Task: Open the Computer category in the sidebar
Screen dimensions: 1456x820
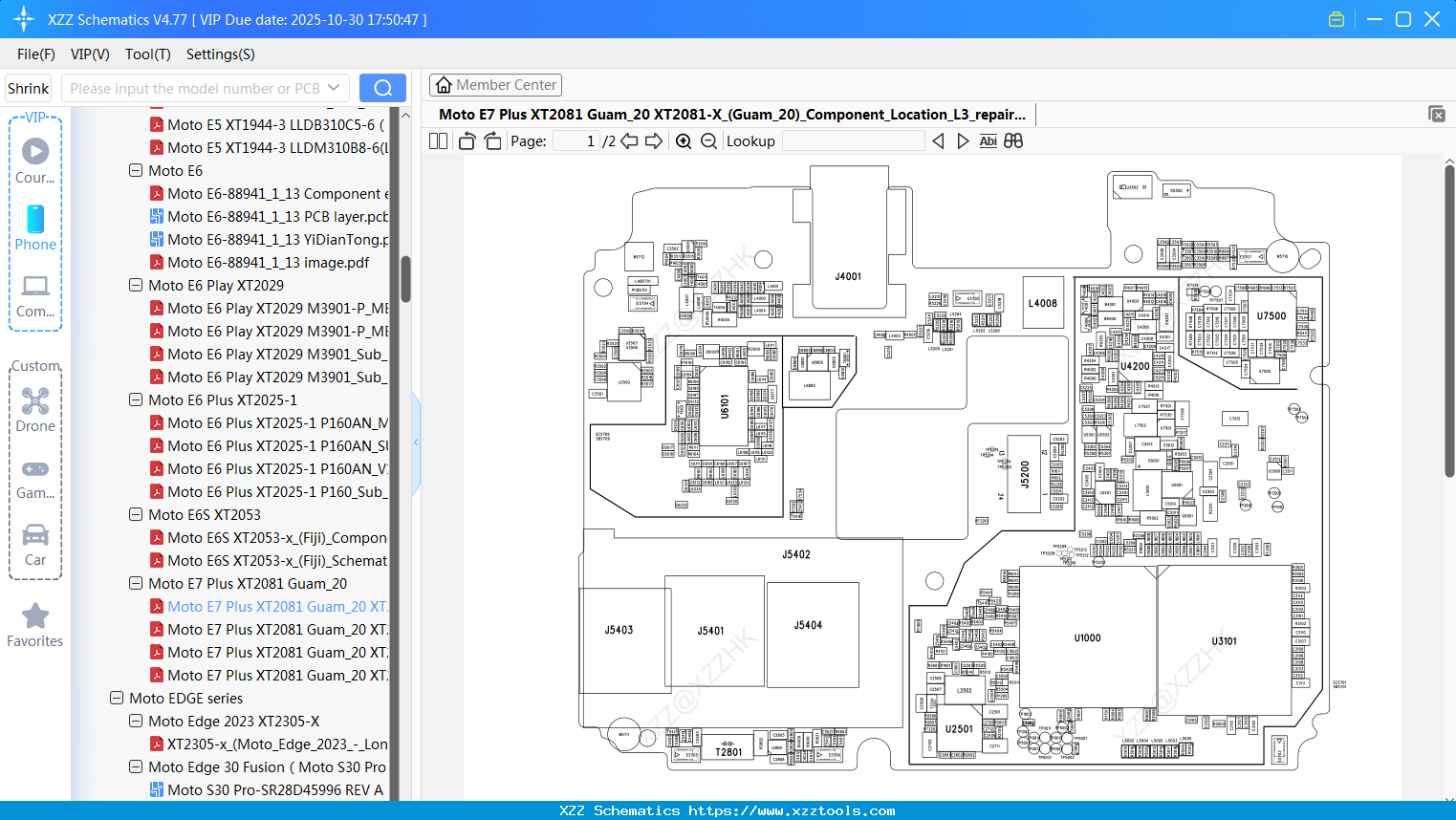Action: pyautogui.click(x=35, y=296)
